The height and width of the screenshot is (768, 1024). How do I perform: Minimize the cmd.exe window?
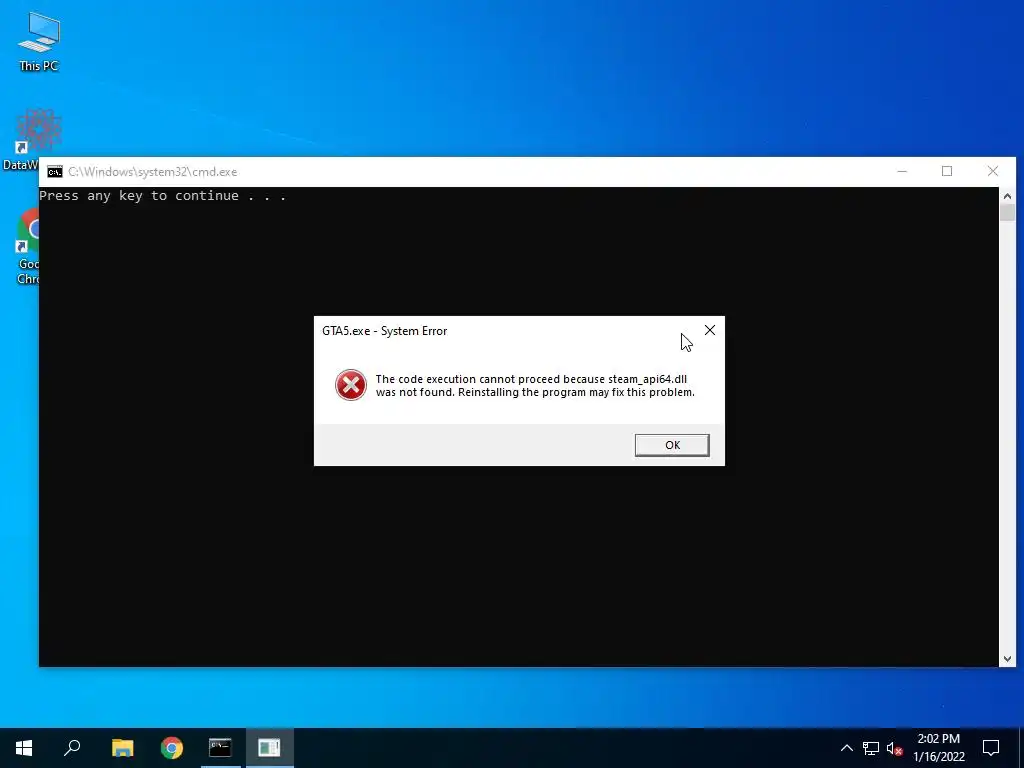pyautogui.click(x=902, y=172)
